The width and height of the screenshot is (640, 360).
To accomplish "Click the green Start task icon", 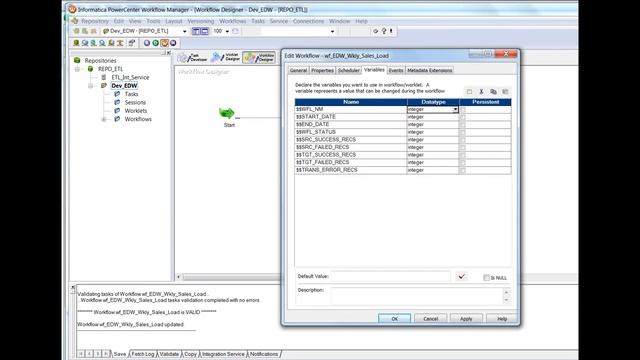I will (227, 113).
